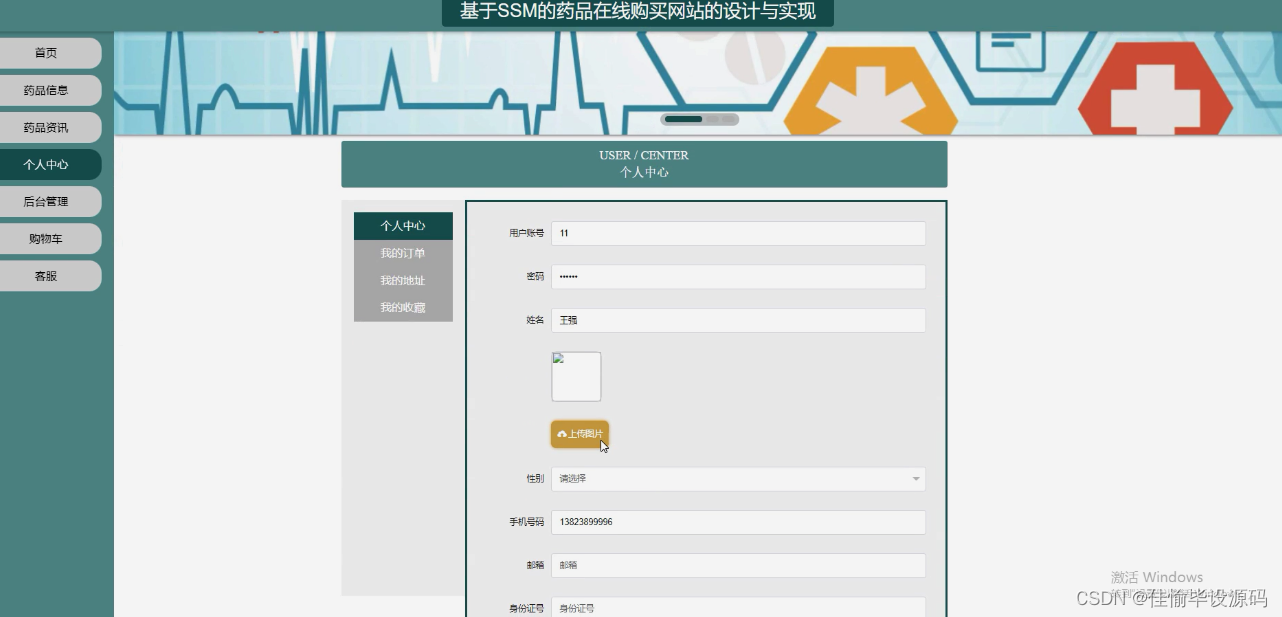Click the 上传图片 upload button
The image size is (1282, 617).
580,434
